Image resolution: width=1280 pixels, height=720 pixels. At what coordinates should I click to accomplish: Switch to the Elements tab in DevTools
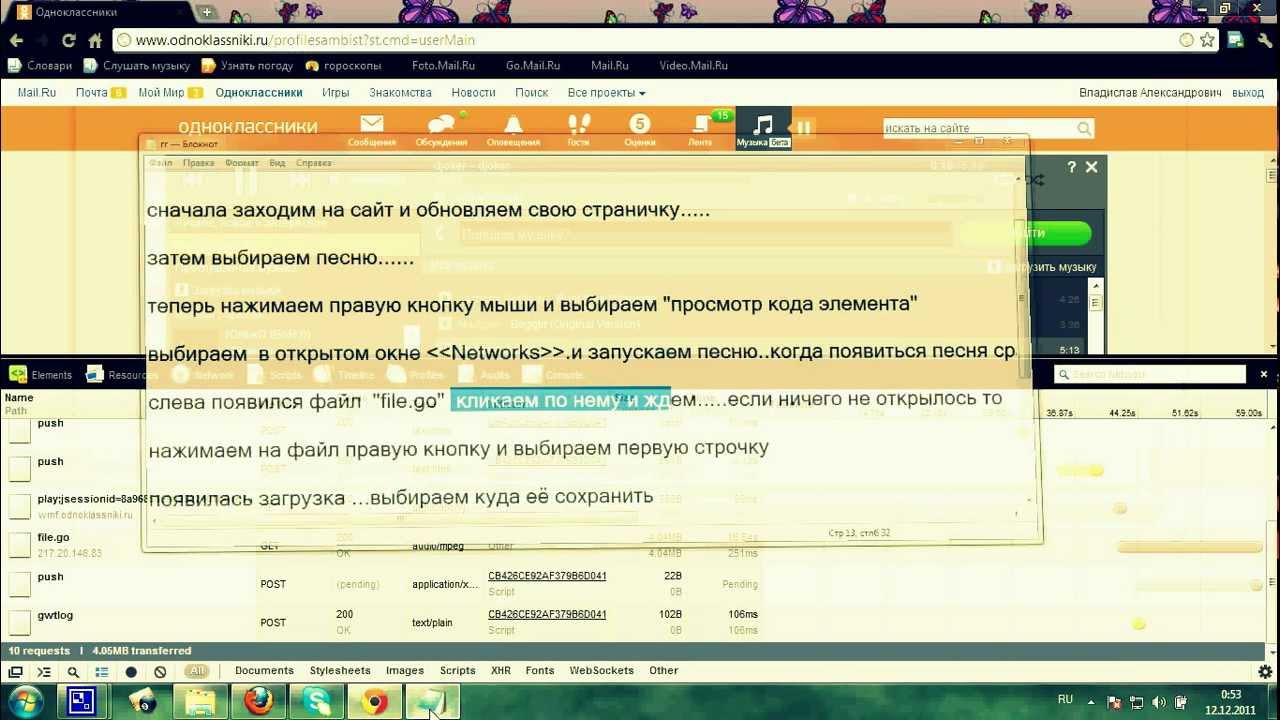40,375
